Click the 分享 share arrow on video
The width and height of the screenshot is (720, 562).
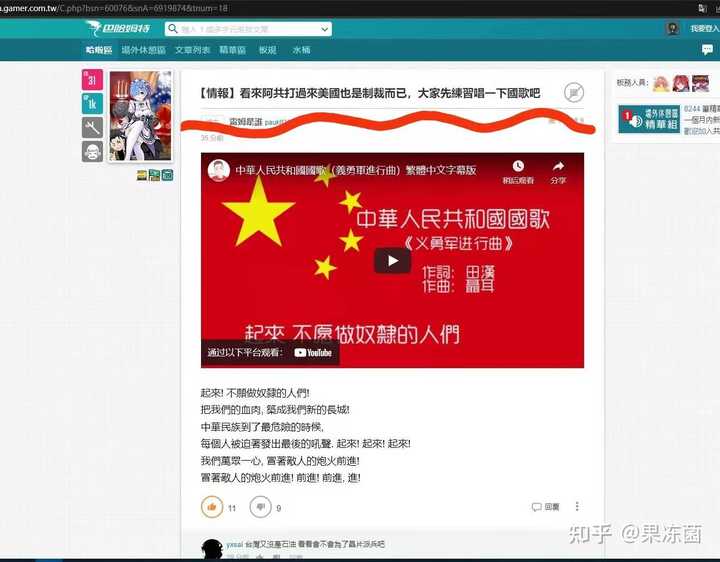tap(558, 166)
